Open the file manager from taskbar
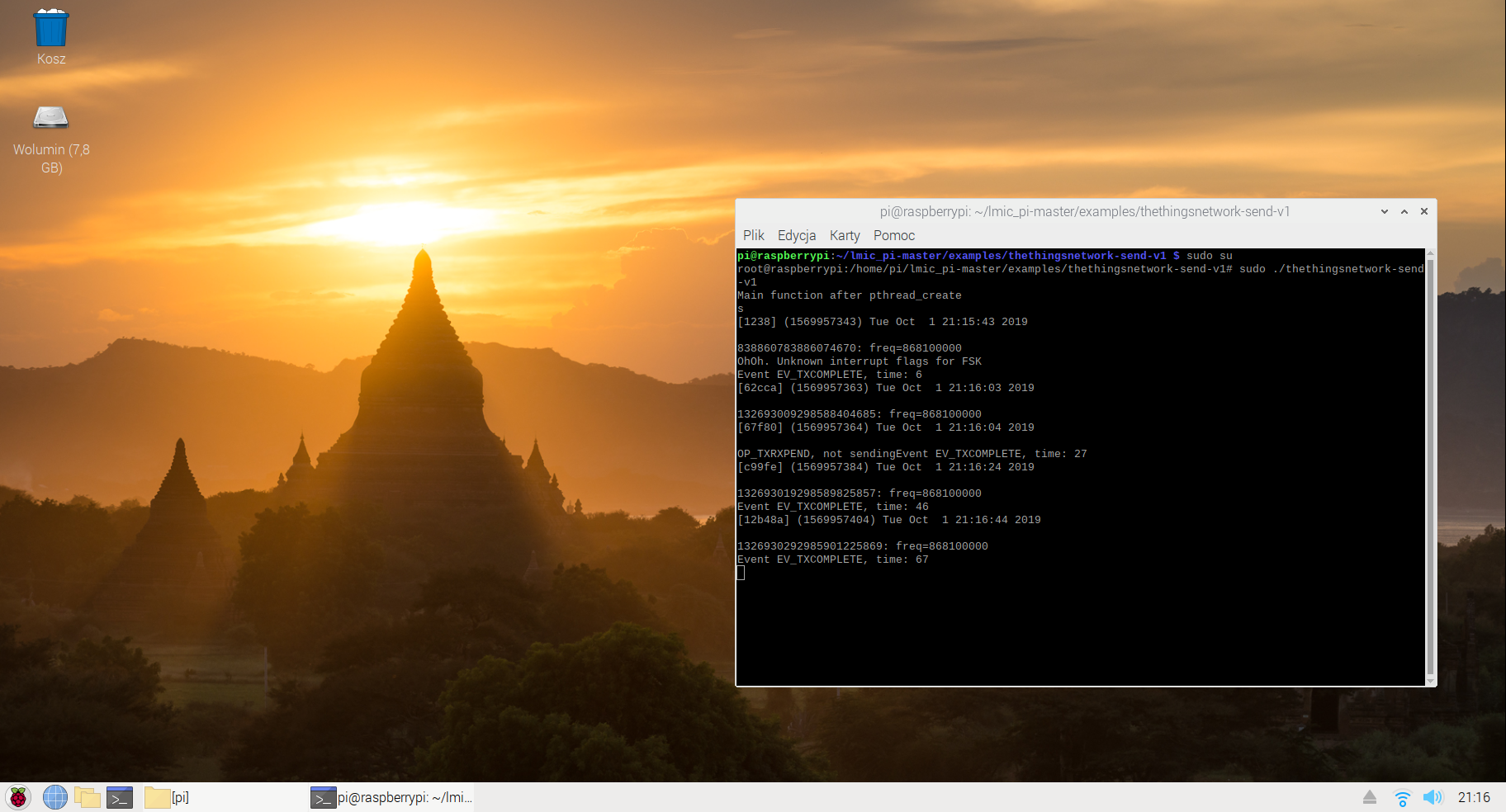This screenshot has height=812, width=1506. click(88, 797)
